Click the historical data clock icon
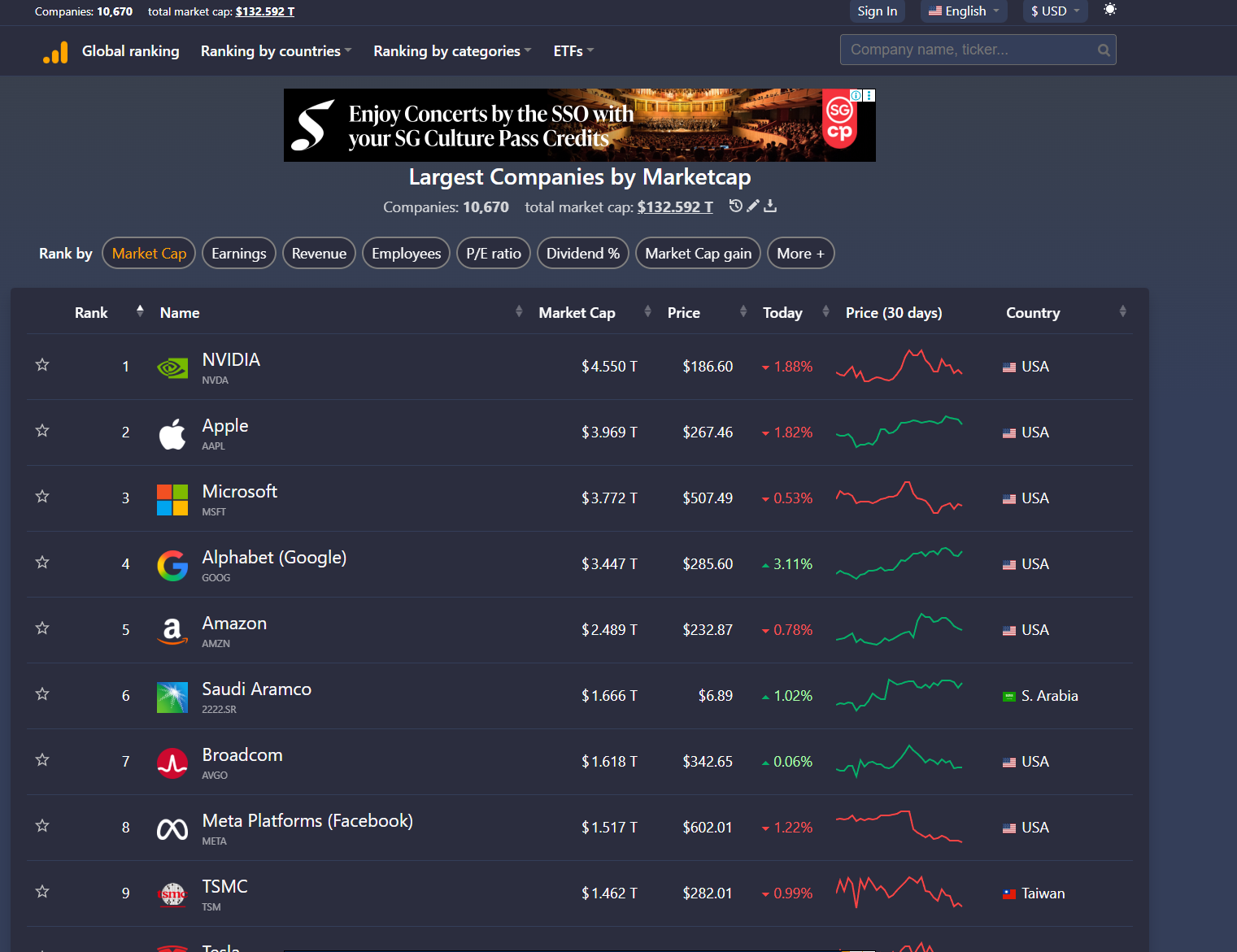1237x952 pixels. click(x=735, y=206)
